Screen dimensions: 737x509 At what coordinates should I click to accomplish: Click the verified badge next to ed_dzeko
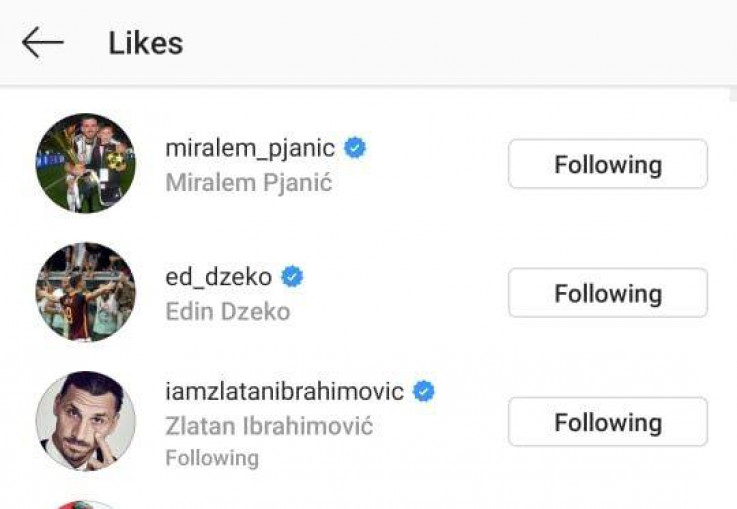click(x=292, y=276)
